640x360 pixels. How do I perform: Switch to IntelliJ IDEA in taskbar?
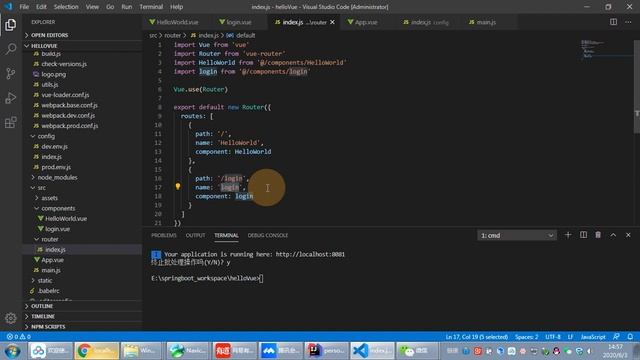tap(327, 351)
